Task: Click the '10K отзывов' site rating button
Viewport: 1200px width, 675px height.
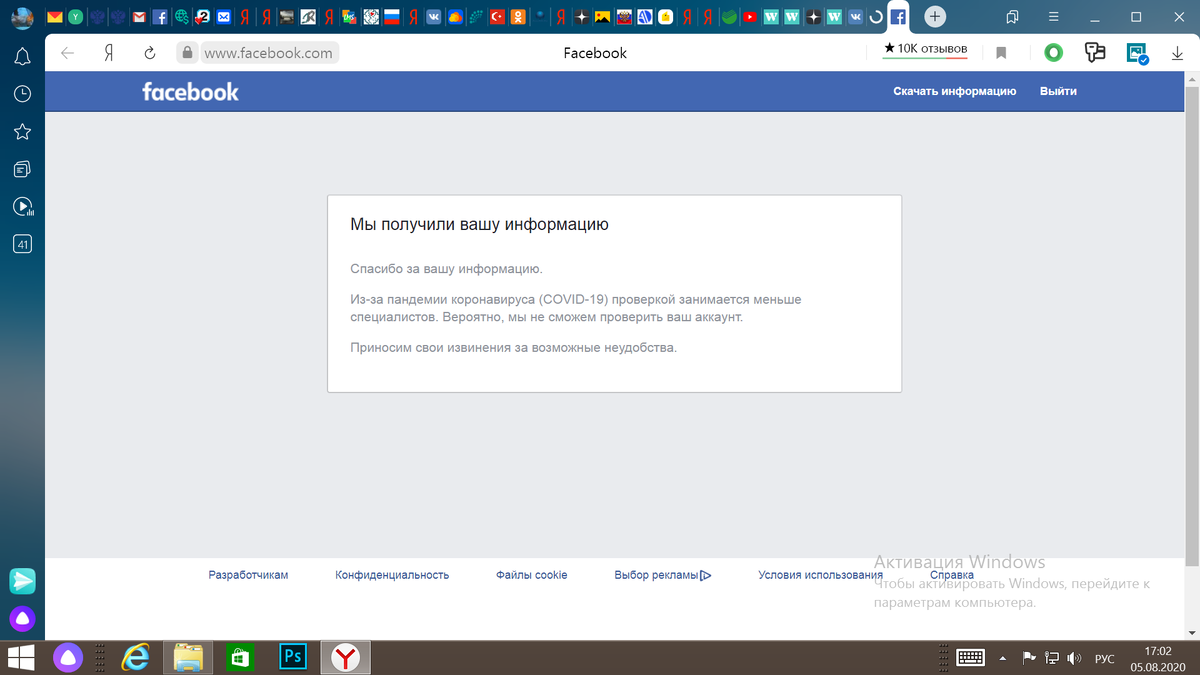Action: (x=925, y=49)
